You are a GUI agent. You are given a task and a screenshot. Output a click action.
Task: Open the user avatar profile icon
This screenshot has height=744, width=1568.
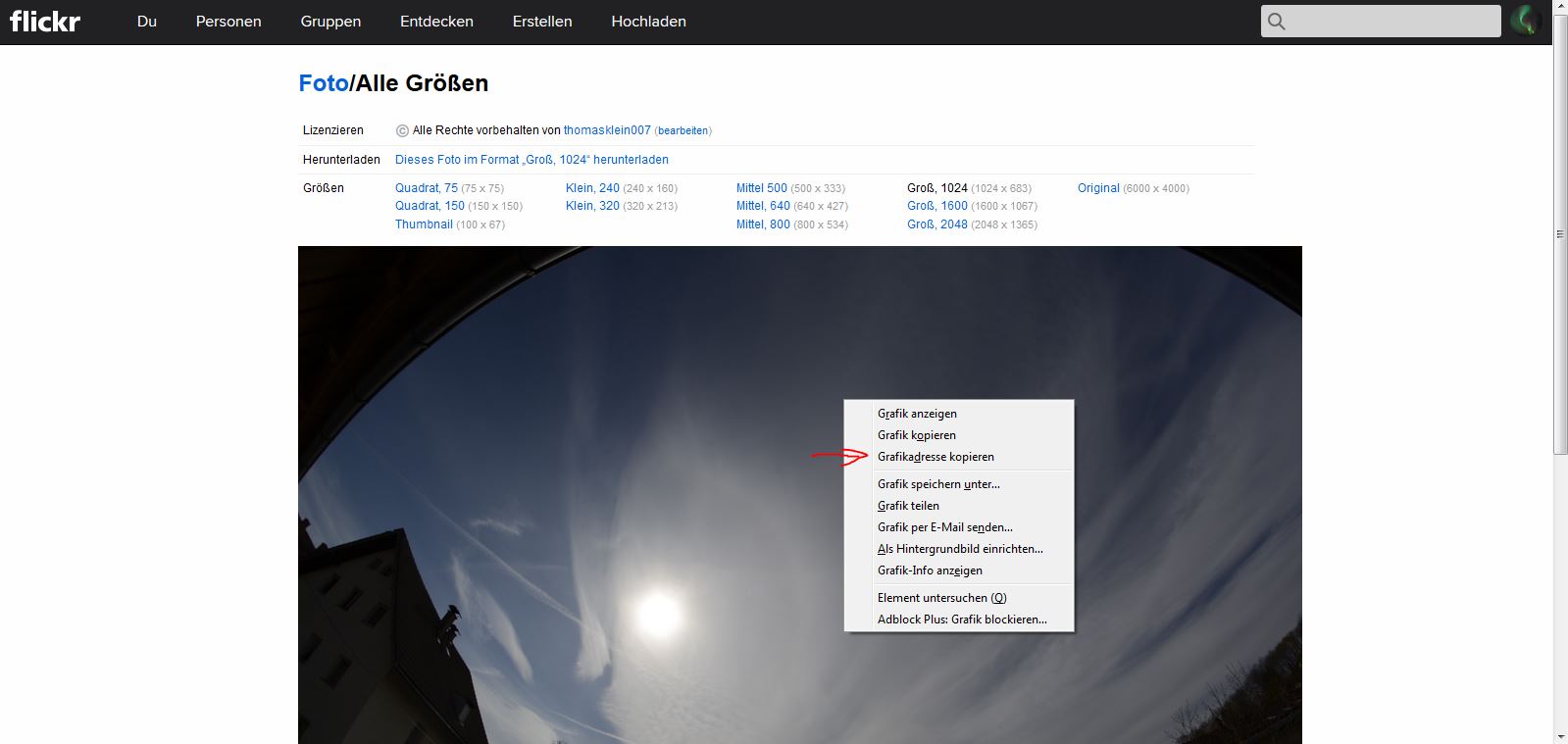tap(1525, 21)
